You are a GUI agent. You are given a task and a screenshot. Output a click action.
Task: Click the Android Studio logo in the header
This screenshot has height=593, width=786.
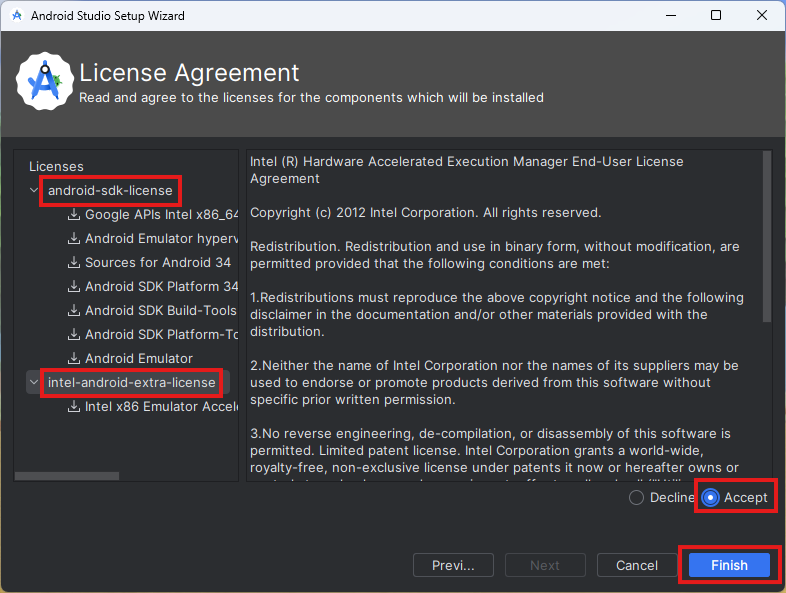[x=45, y=81]
